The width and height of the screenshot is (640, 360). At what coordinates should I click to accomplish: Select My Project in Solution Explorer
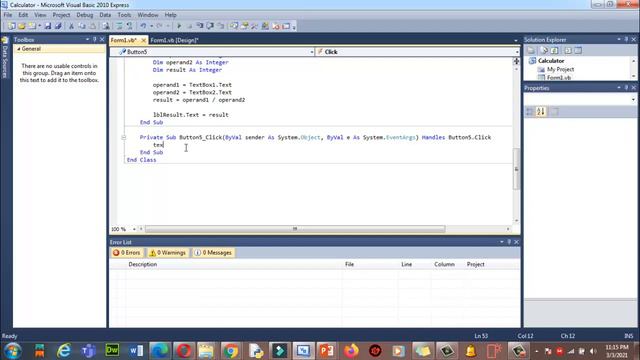coord(560,69)
